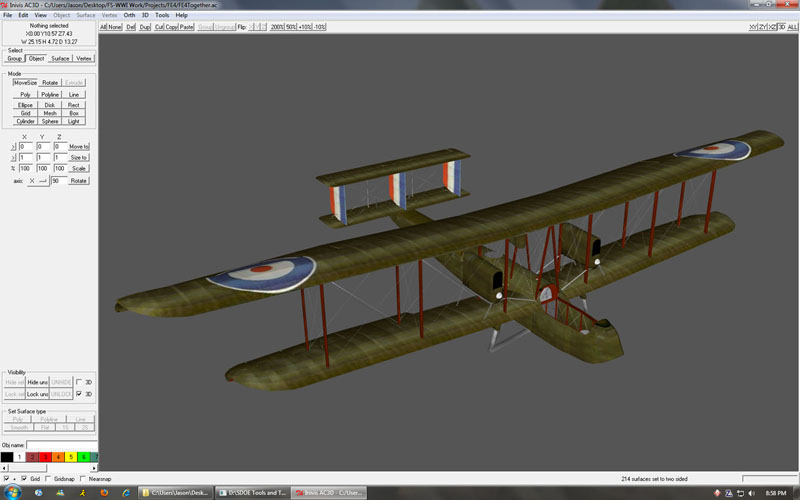Click the Dup duplicate toolbar button
Image resolution: width=800 pixels, height=500 pixels.
coord(145,27)
